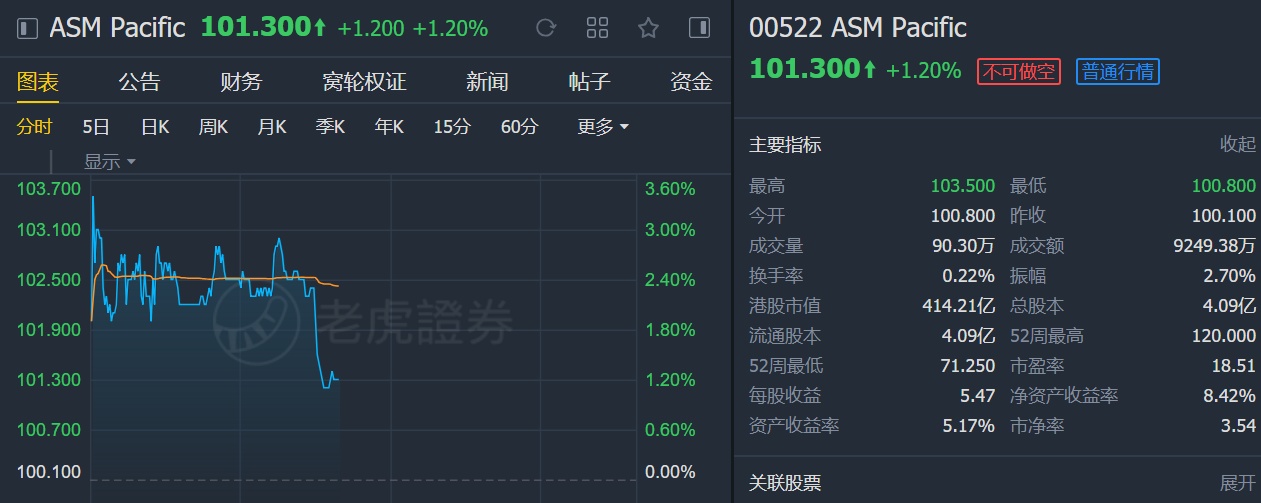
Task: Open the 公告 tab
Action: (139, 82)
